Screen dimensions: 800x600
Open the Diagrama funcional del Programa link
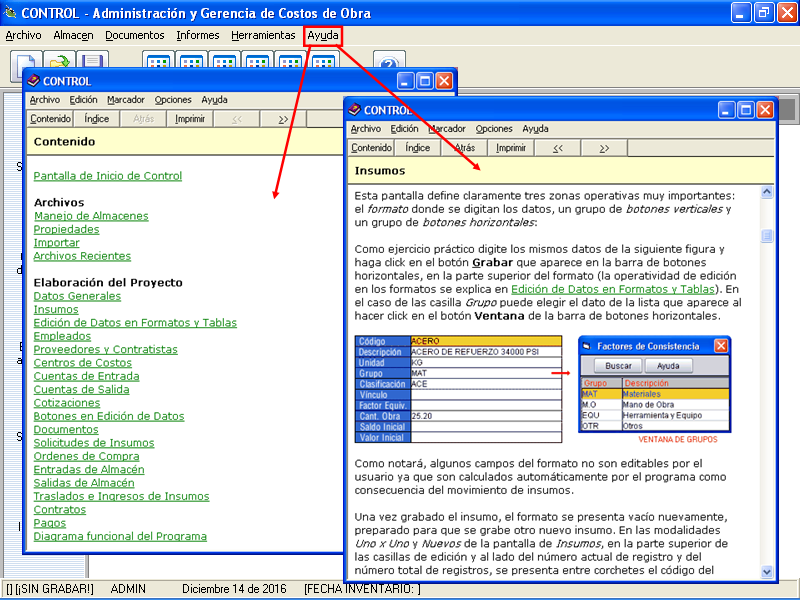(119, 535)
